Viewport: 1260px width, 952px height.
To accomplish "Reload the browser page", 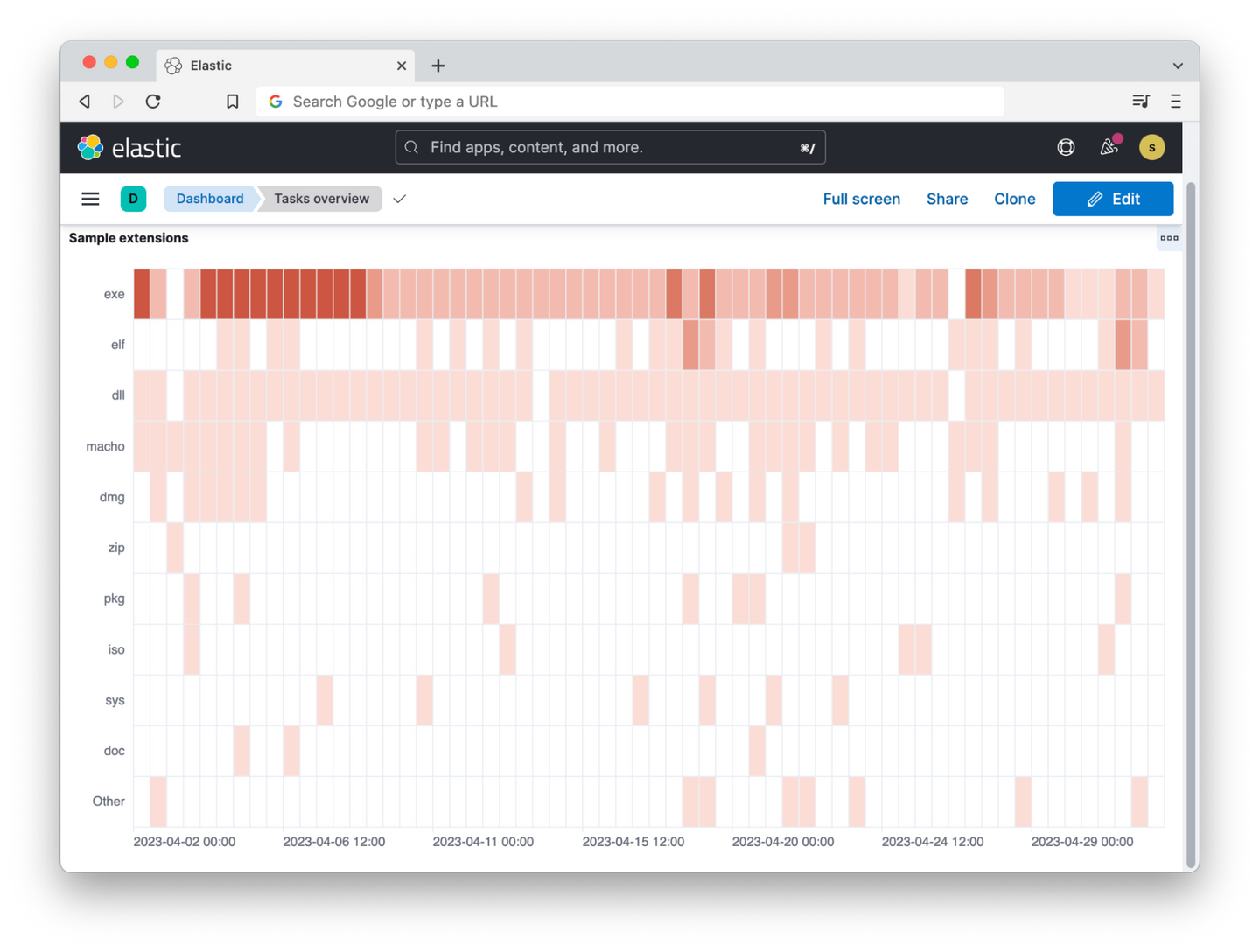I will pos(153,101).
